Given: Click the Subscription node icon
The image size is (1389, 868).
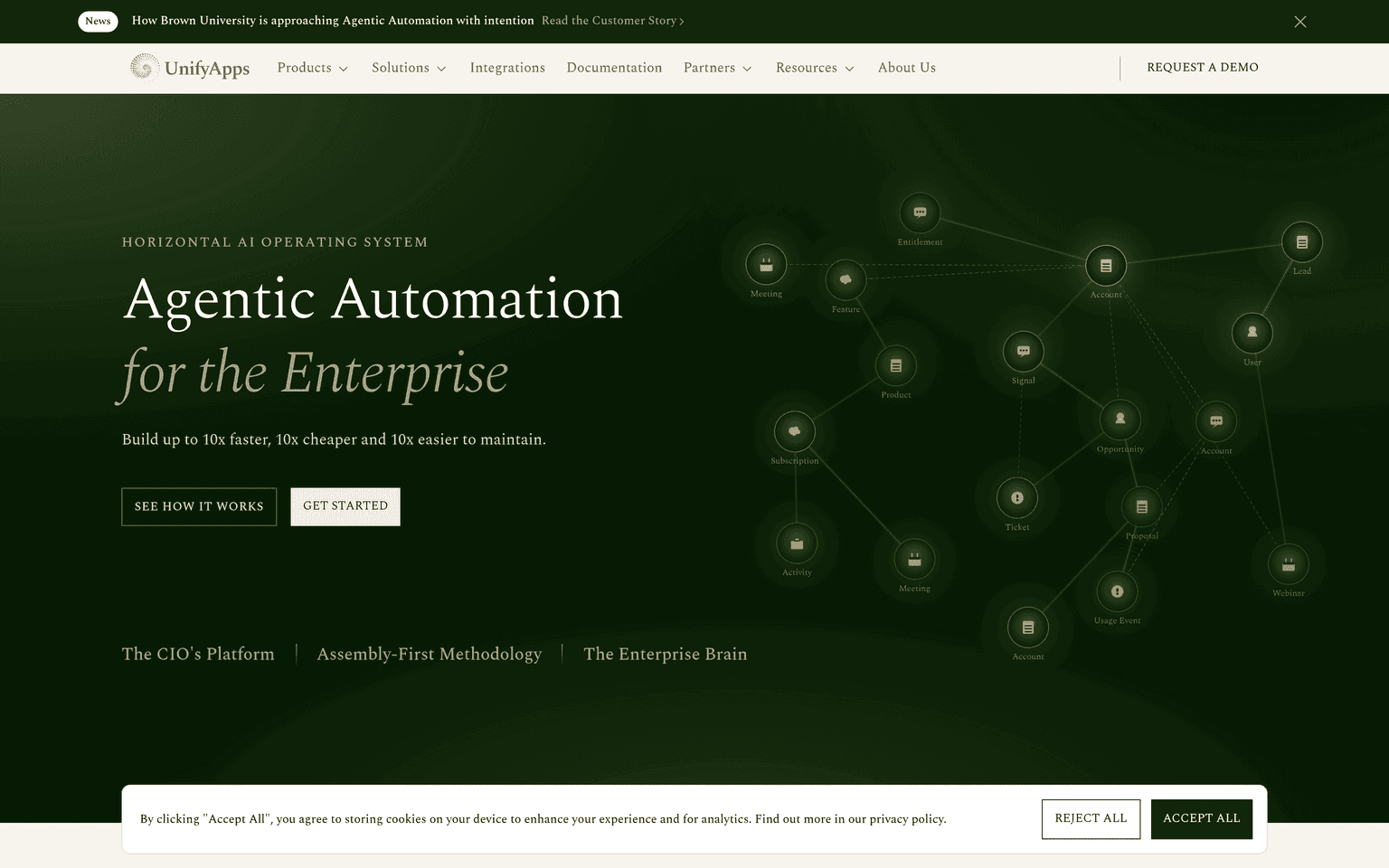Looking at the screenshot, I should (795, 432).
